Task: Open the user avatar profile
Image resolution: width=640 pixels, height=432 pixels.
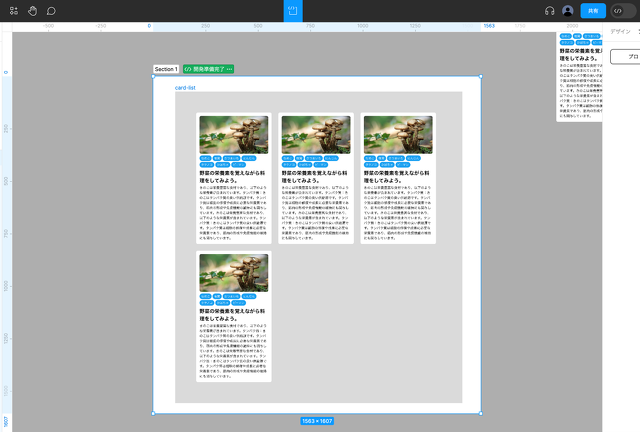Action: click(568, 11)
